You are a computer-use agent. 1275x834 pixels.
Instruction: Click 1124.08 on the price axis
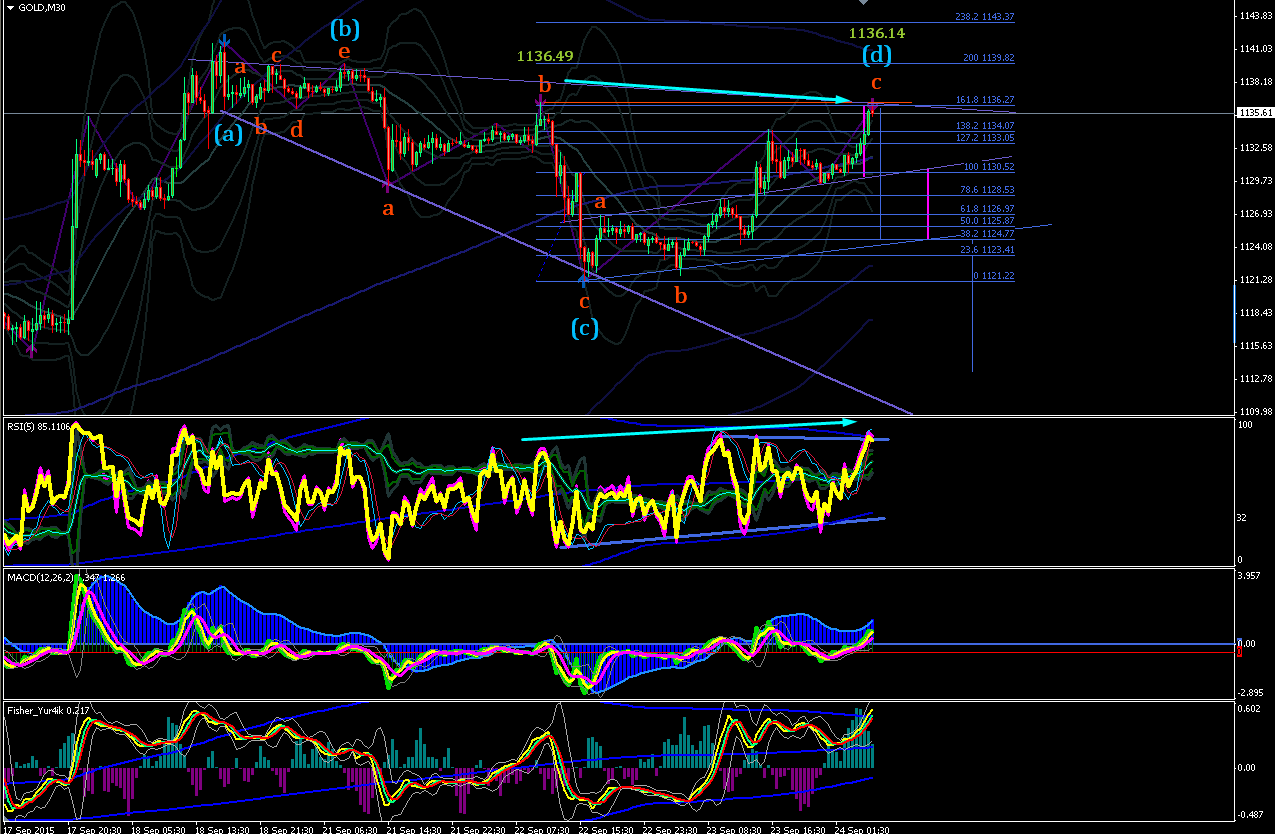click(x=1255, y=247)
